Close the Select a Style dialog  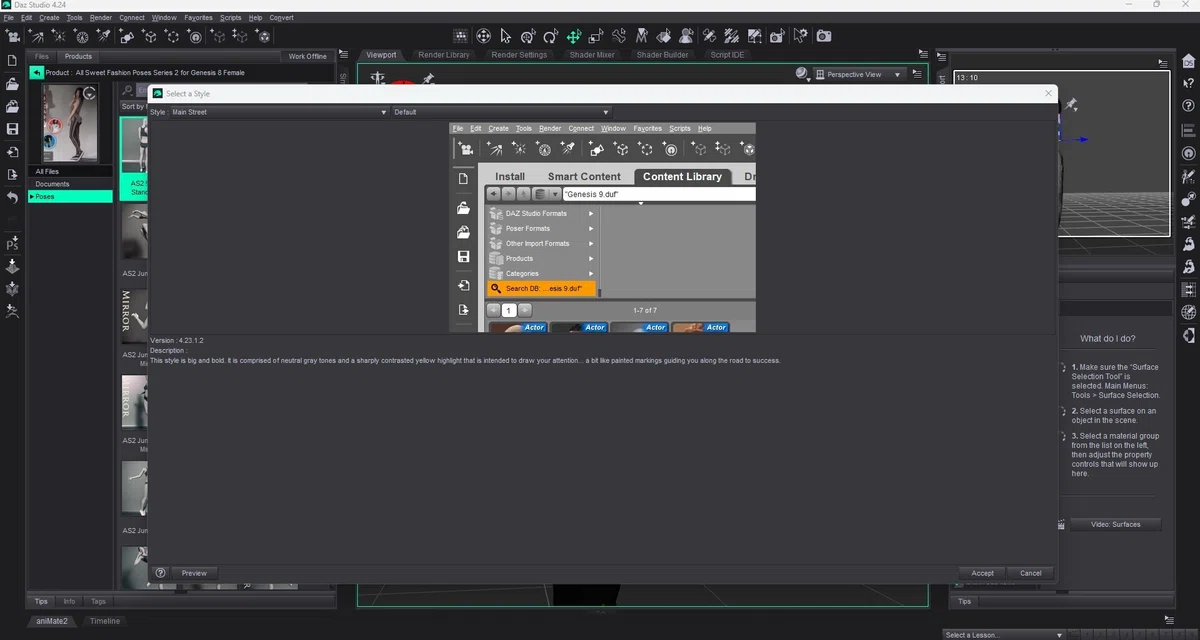[x=1049, y=93]
